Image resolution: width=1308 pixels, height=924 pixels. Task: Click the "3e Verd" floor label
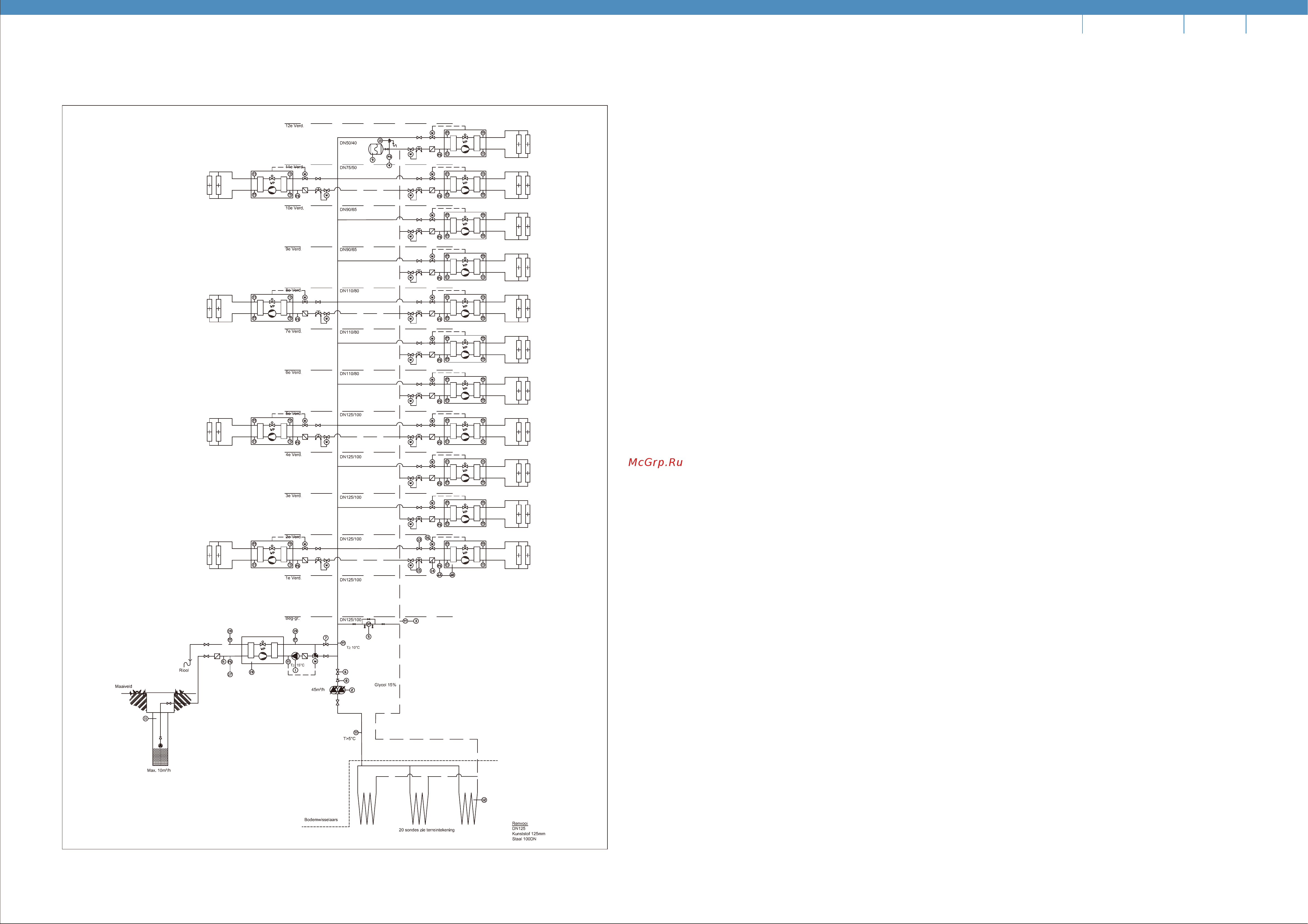293,495
